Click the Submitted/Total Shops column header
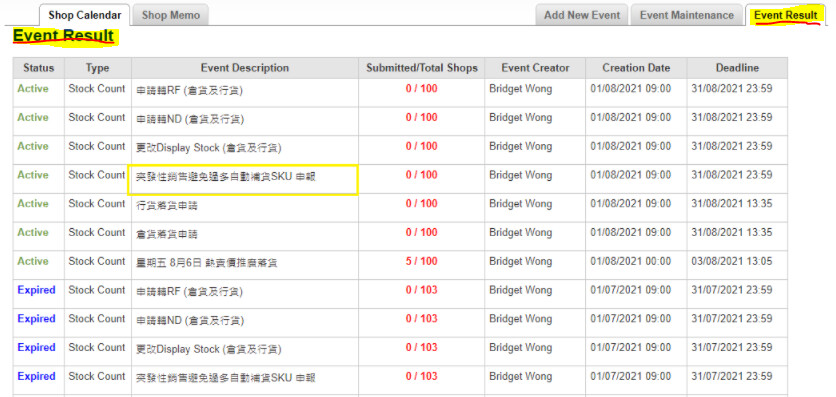Image resolution: width=836 pixels, height=397 pixels. pos(422,68)
